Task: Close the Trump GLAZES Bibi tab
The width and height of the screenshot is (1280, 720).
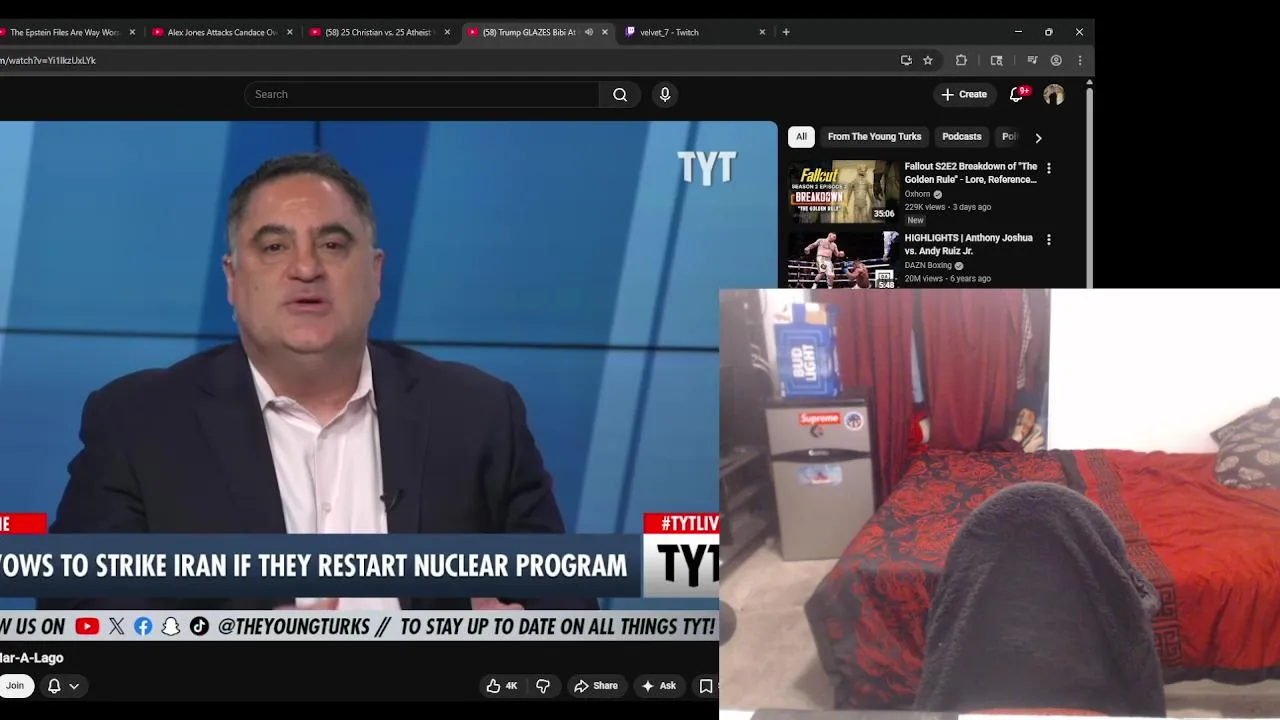Action: coord(605,32)
